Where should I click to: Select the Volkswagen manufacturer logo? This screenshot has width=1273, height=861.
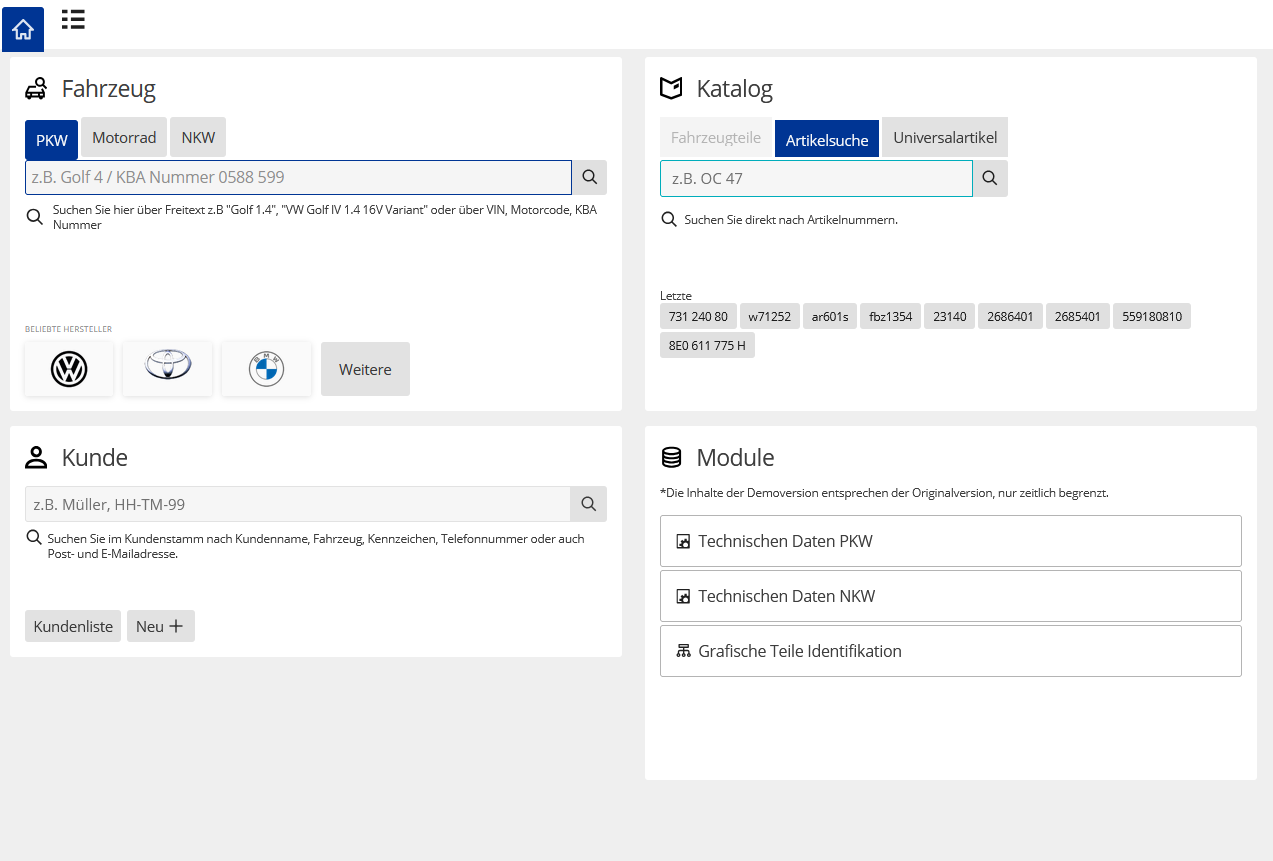(69, 369)
